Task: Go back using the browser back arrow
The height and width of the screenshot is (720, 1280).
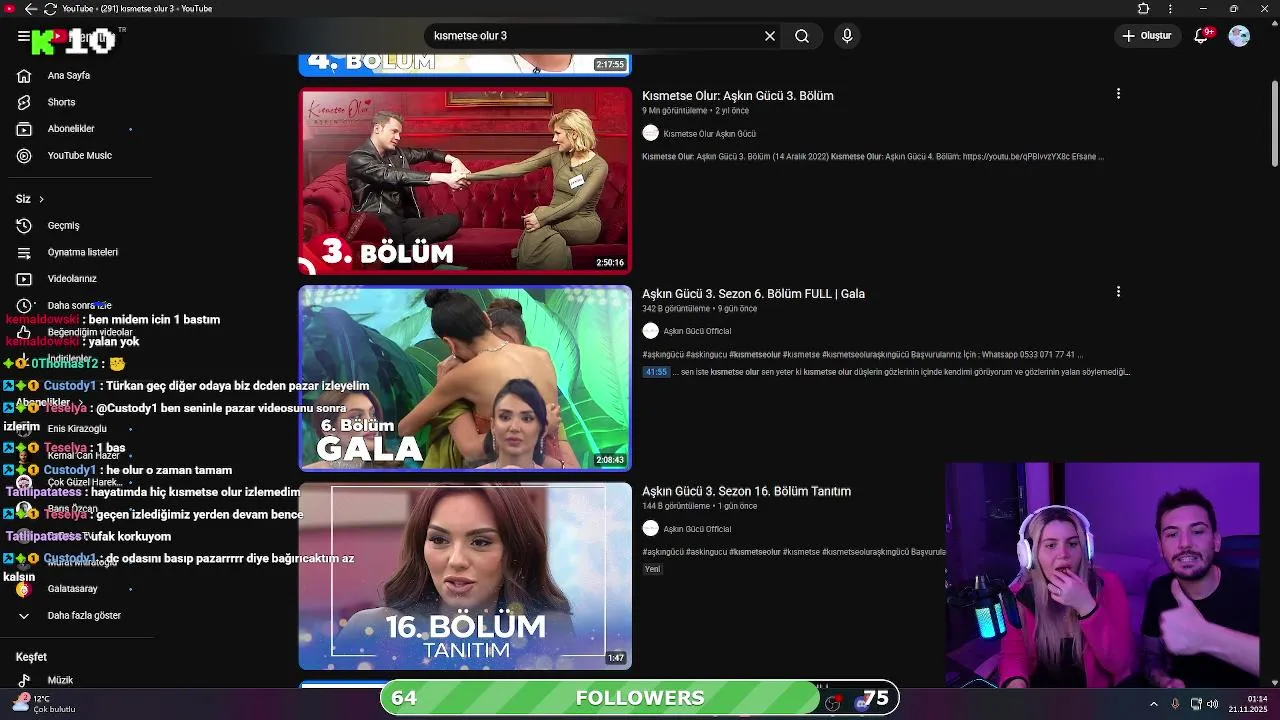Action: (30, 9)
